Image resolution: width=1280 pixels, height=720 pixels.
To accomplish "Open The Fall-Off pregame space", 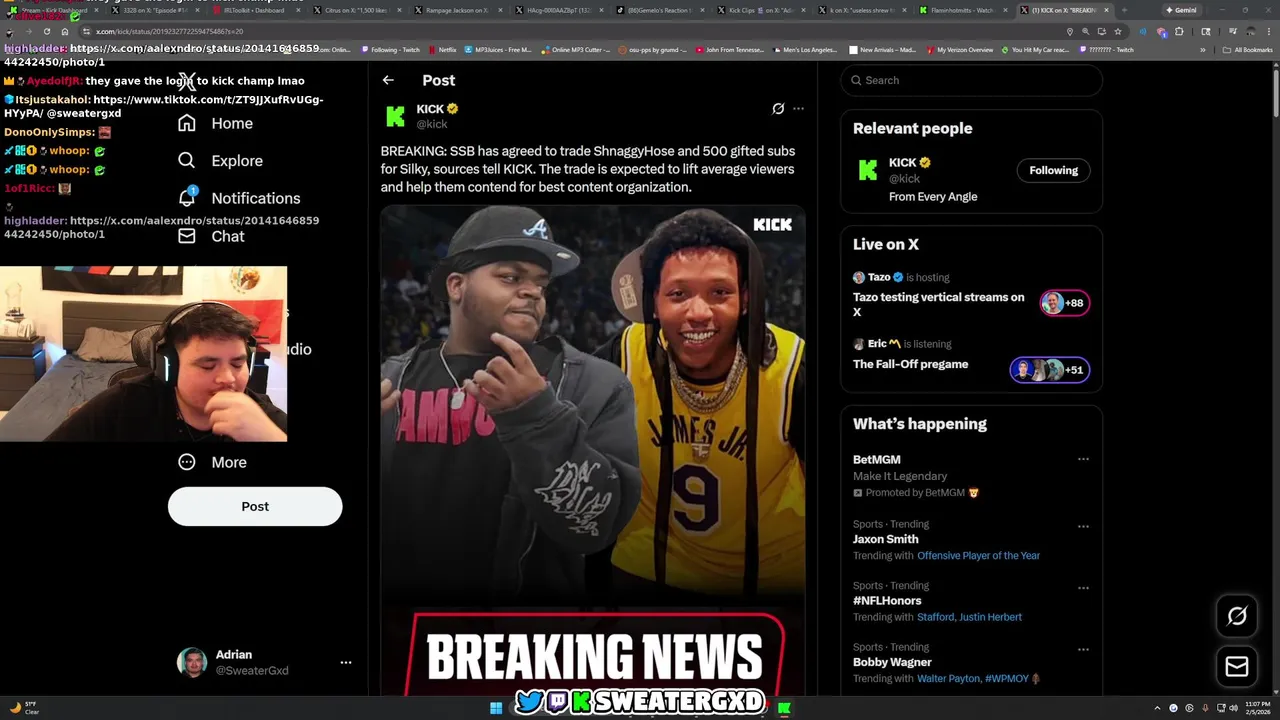I will coord(910,364).
